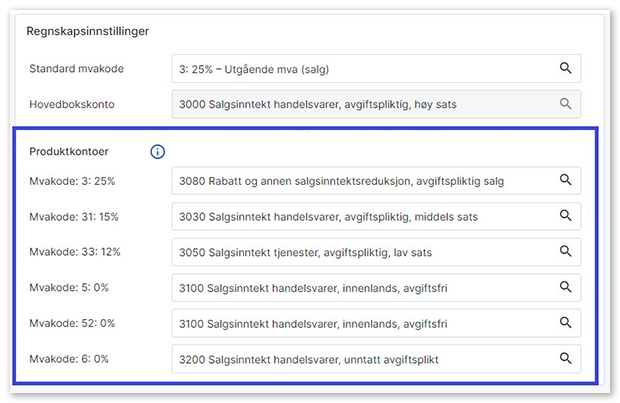The width and height of the screenshot is (620, 403).
Task: Open info tooltip next to Produktkontoer
Action: 157,152
